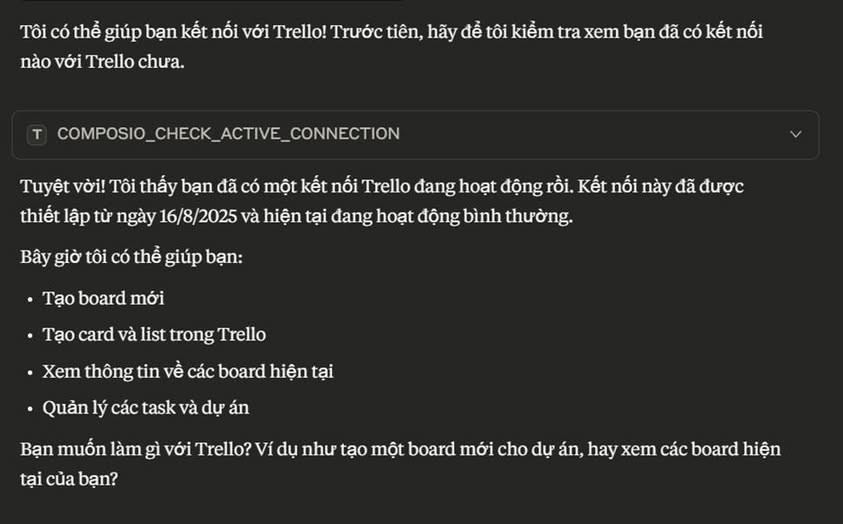Click the bullet before "Quản lý các task"

pyautogui.click(x=30, y=408)
